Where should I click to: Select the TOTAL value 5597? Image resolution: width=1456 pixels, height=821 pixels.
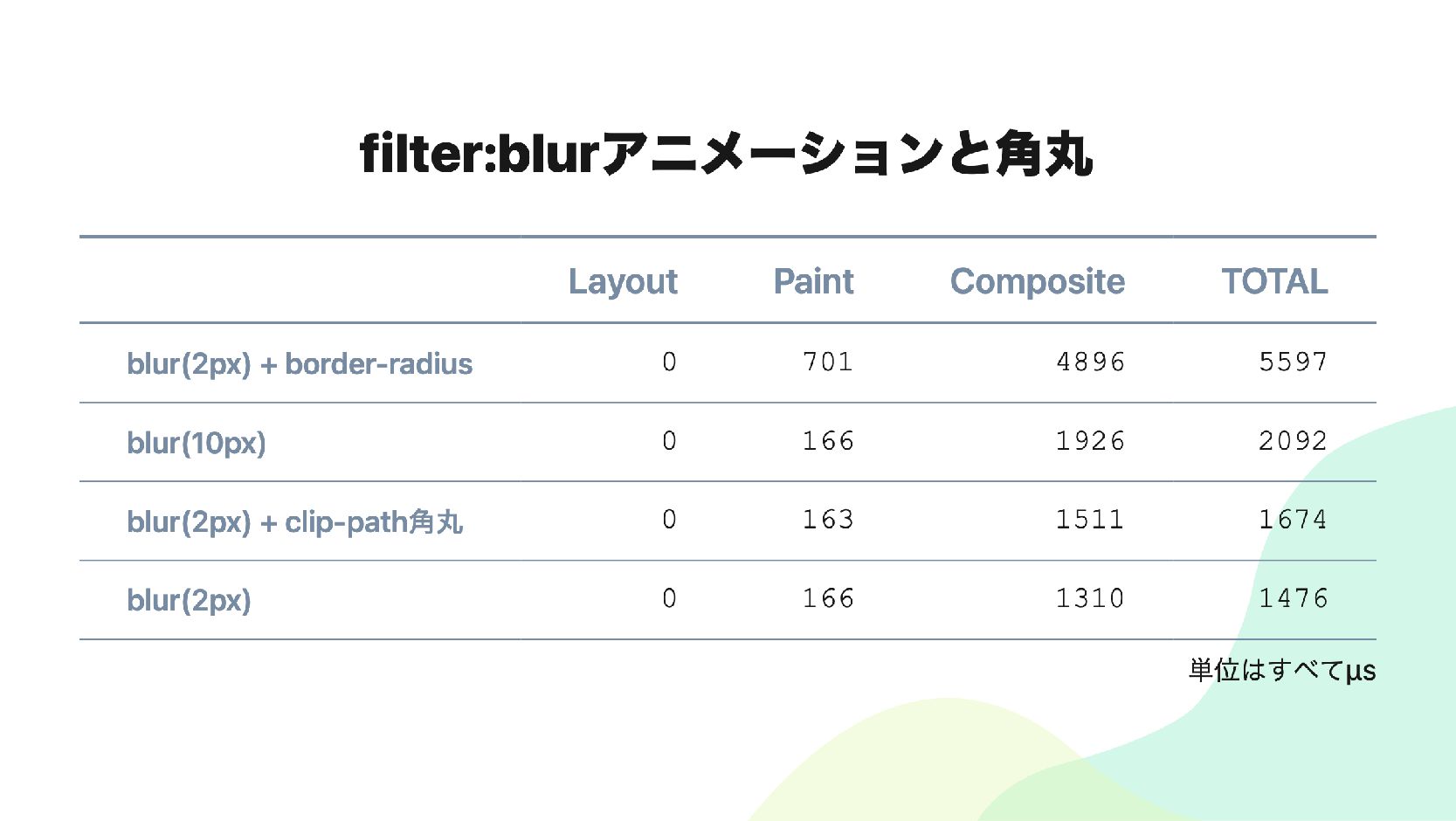[1293, 362]
